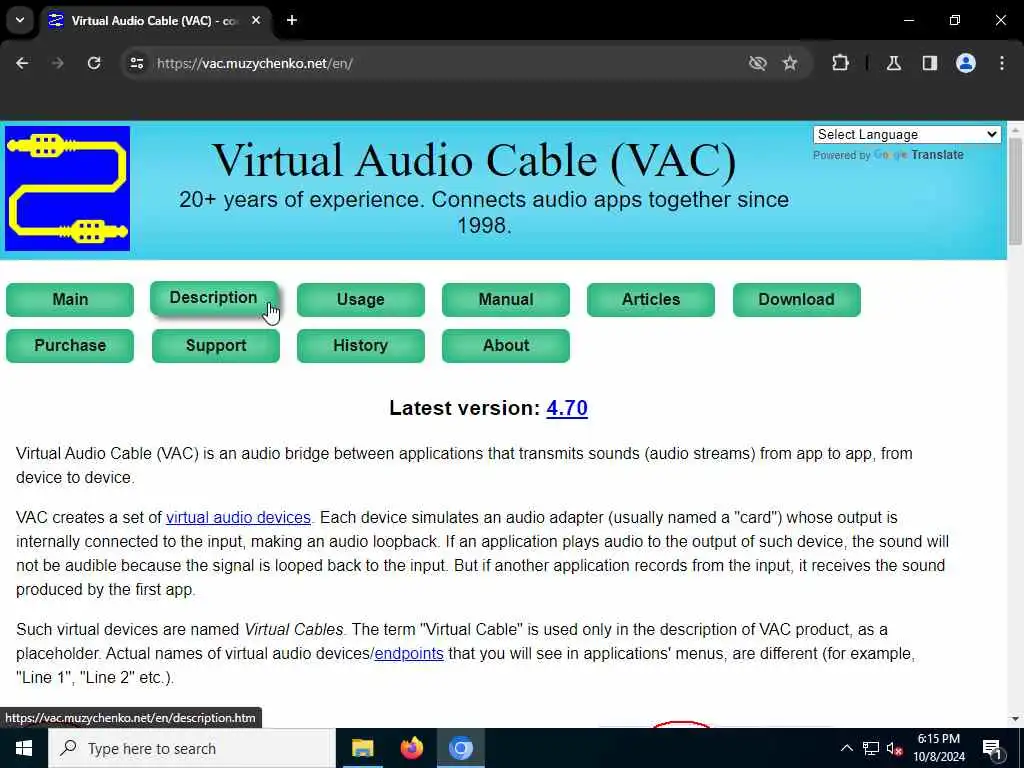This screenshot has height=768, width=1024.
Task: Click the VAC yellow cable logo
Action: coord(67,189)
